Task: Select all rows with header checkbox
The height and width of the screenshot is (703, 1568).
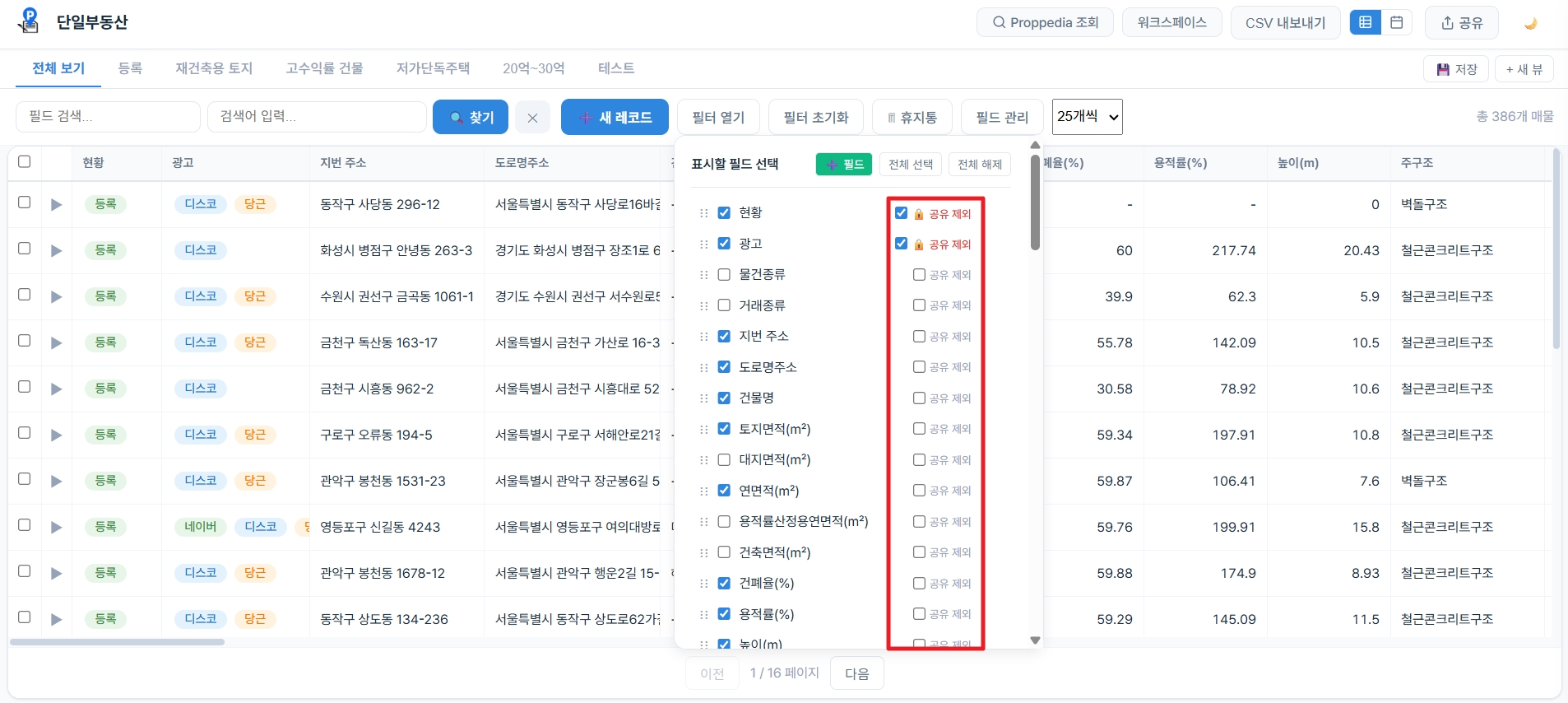Action: click(25, 161)
